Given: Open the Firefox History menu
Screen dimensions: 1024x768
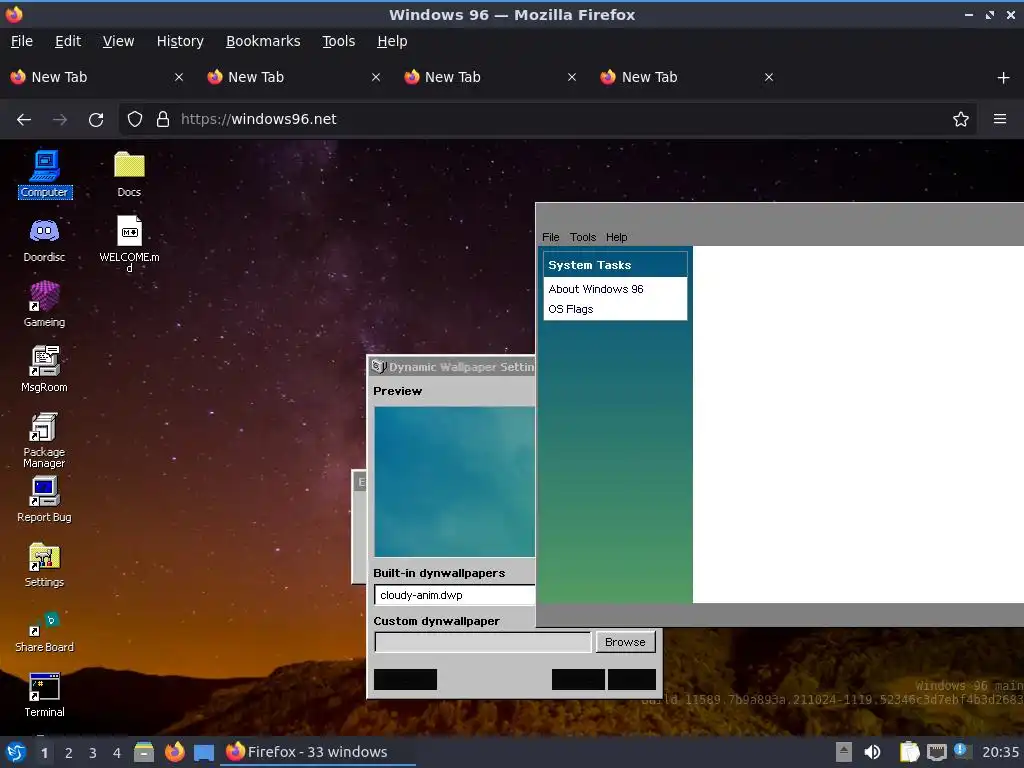Looking at the screenshot, I should click(180, 41).
